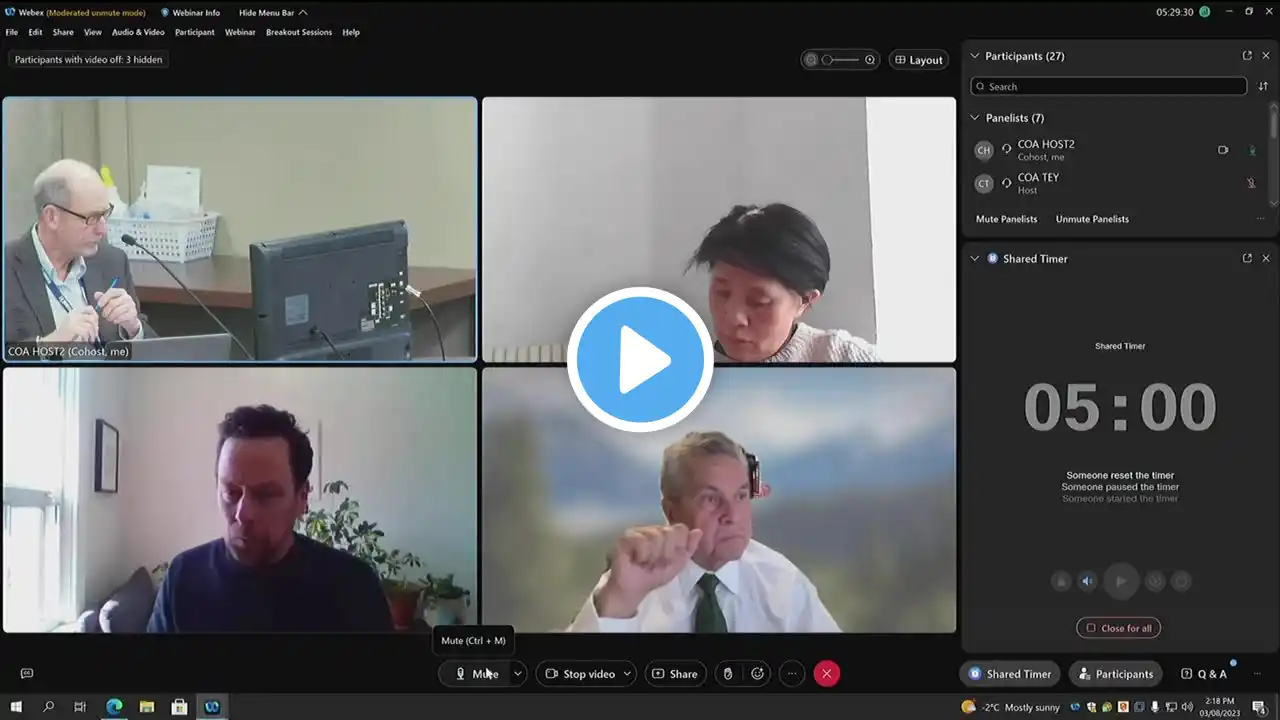Click Mute Panelists

tap(1006, 219)
